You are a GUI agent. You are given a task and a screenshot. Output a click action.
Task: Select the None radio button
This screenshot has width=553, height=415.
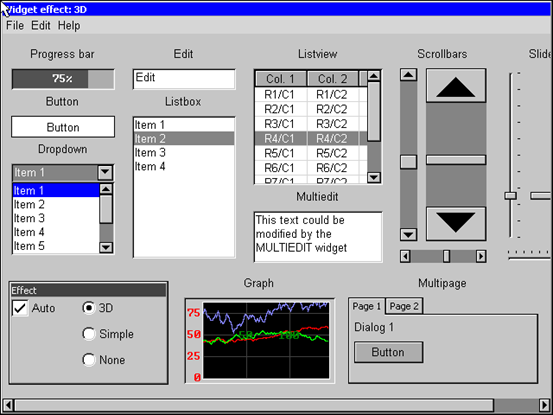coord(89,360)
